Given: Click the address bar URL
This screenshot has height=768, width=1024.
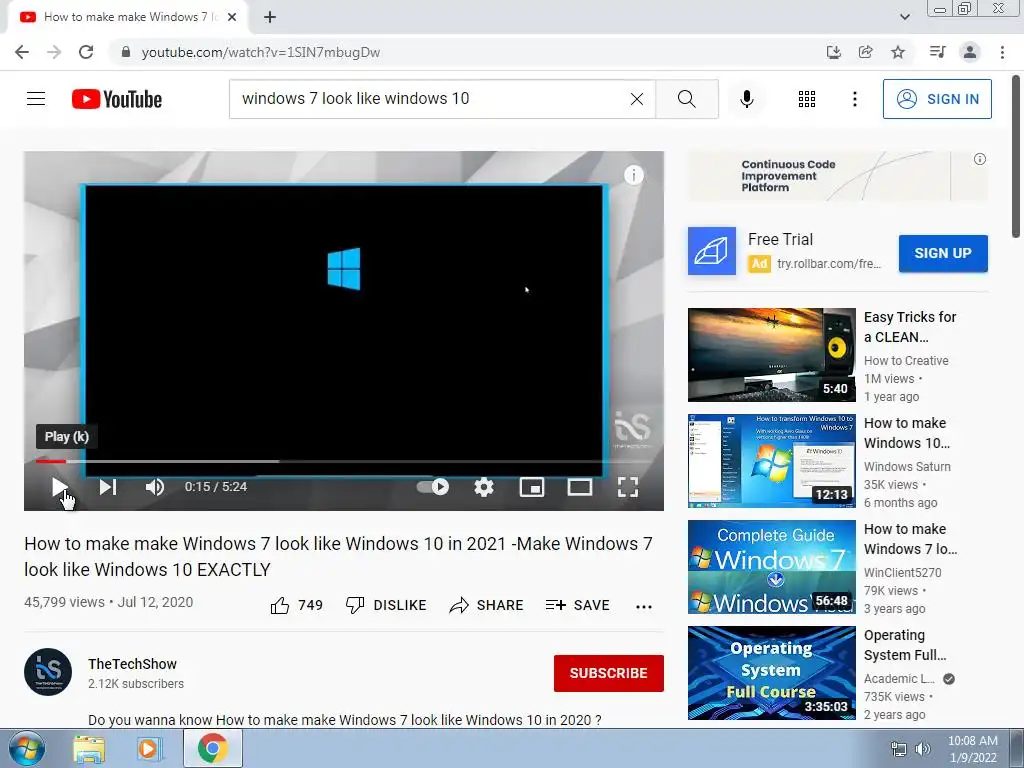Looking at the screenshot, I should click(261, 52).
